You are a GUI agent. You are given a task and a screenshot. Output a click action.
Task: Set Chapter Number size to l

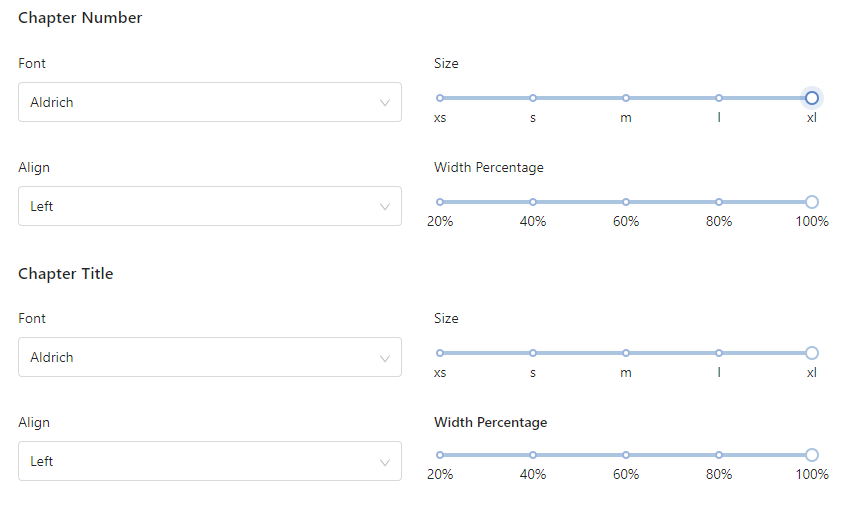(x=719, y=98)
